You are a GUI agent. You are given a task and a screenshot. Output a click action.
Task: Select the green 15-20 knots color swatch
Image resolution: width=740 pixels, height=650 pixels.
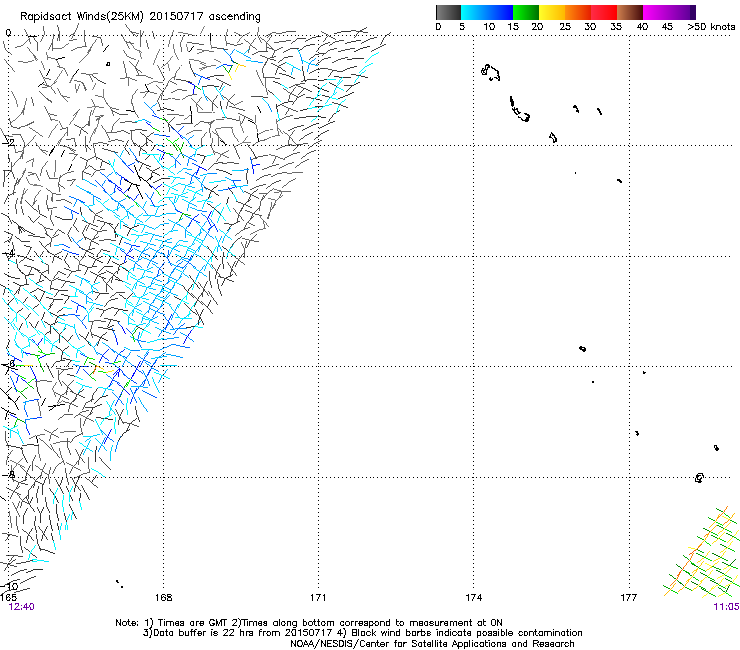click(526, 12)
